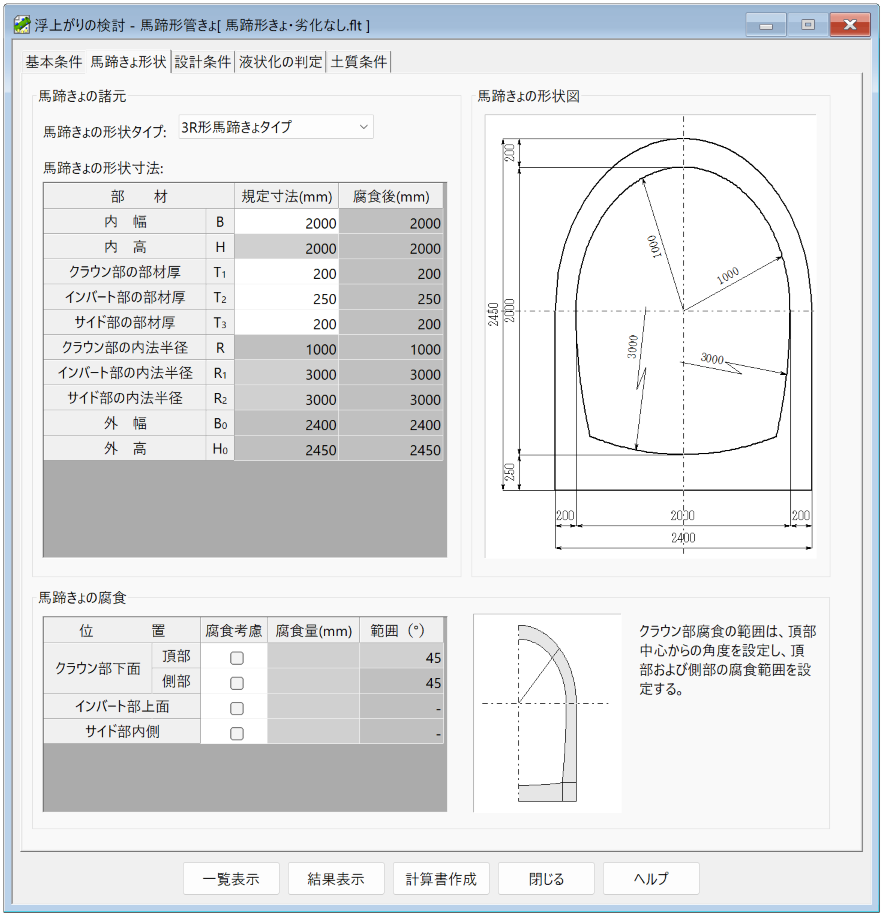Screen dimensions: 882x915
Task: Show results with 結果表示 button
Action: [x=336, y=878]
